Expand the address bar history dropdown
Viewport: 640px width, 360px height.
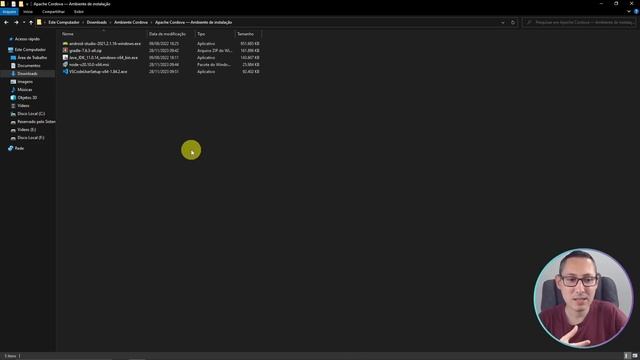503,22
